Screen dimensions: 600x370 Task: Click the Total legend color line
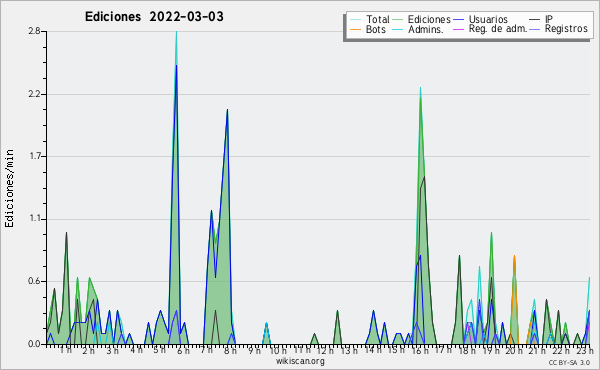355,20
